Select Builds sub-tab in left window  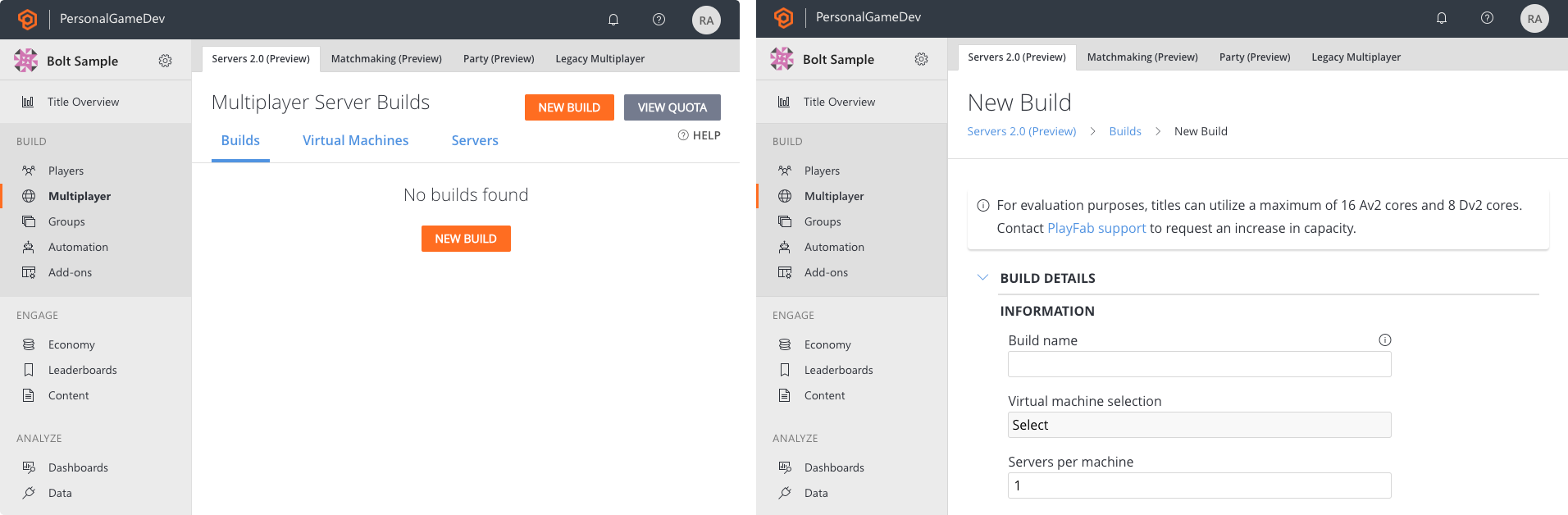coord(240,140)
